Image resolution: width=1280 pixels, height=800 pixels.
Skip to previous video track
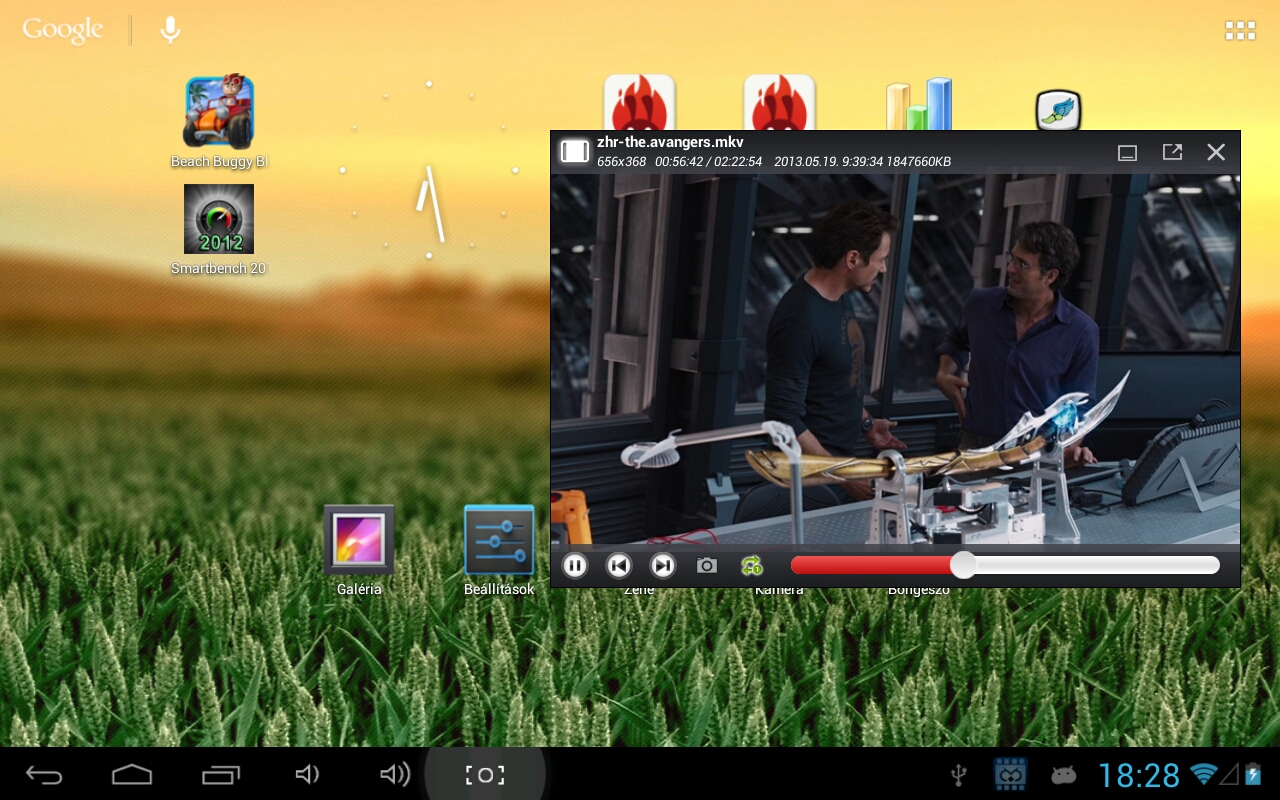tap(619, 566)
